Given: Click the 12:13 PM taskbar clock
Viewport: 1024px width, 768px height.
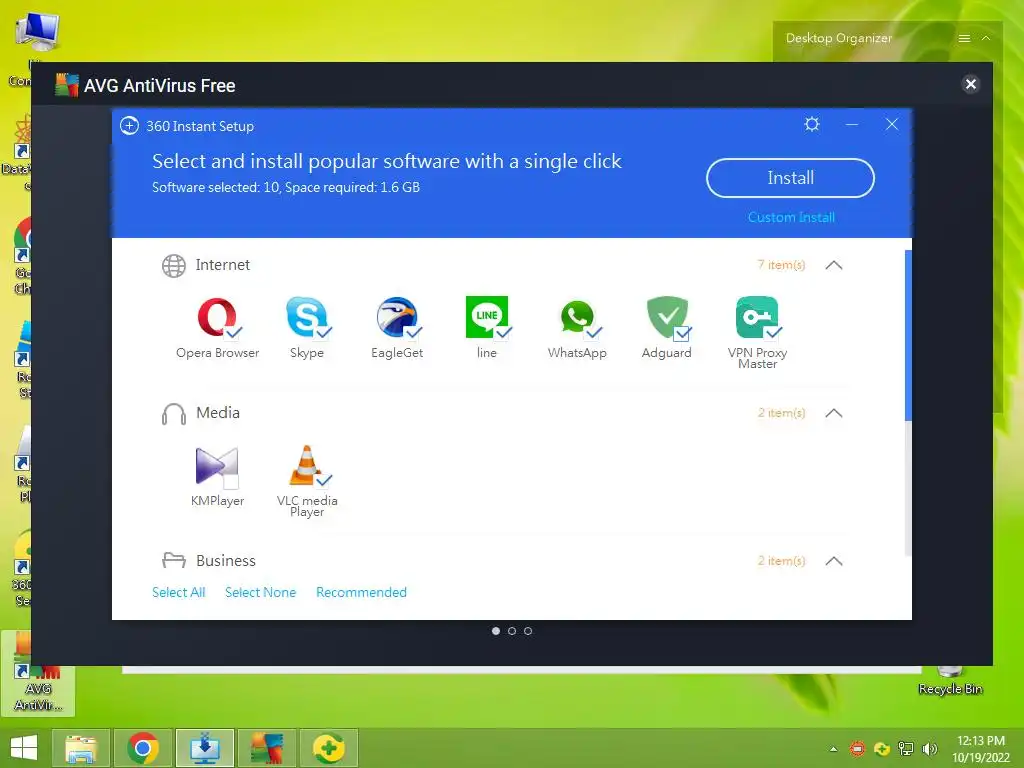Looking at the screenshot, I should 981,741.
